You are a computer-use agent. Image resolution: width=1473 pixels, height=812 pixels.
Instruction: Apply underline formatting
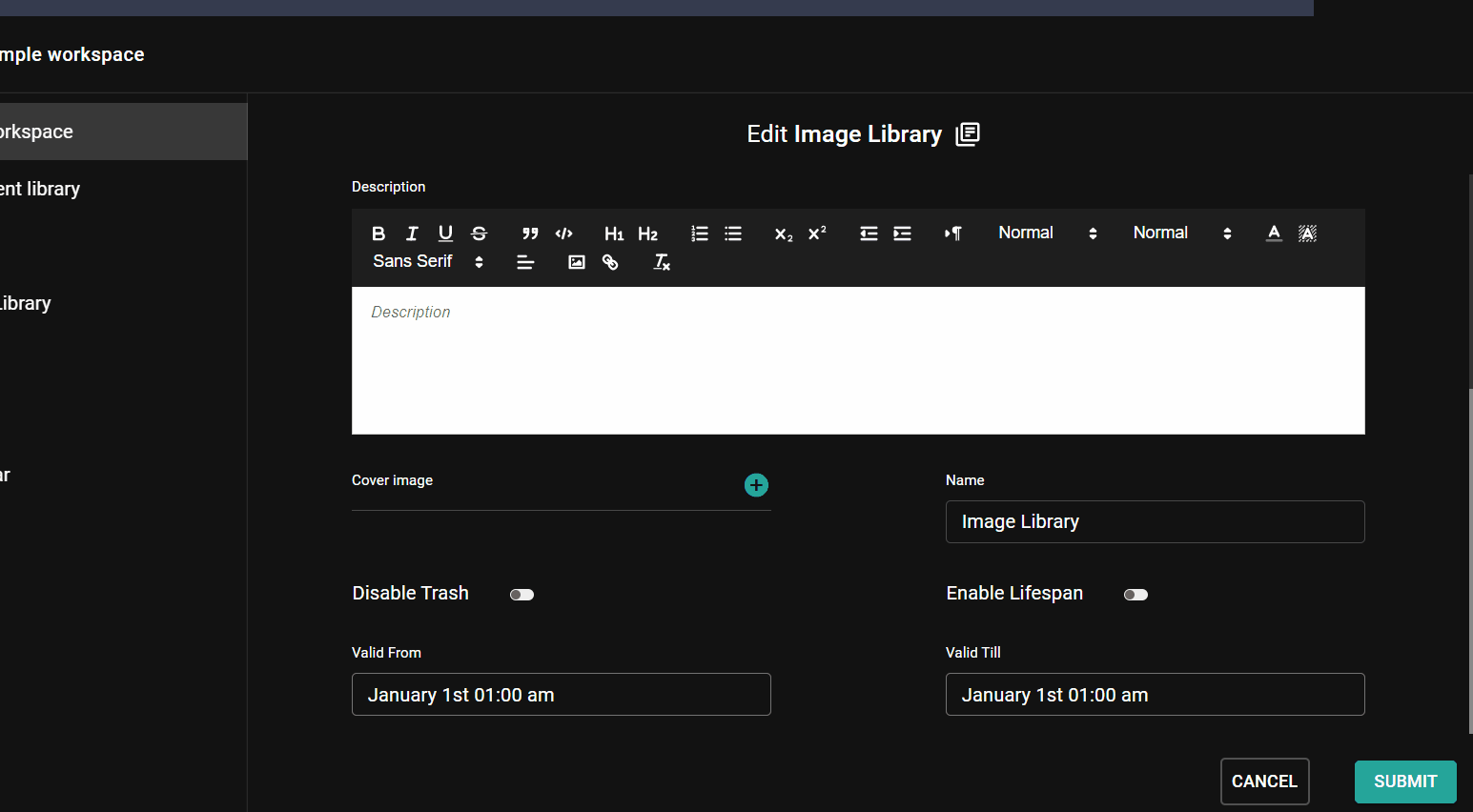tap(445, 233)
